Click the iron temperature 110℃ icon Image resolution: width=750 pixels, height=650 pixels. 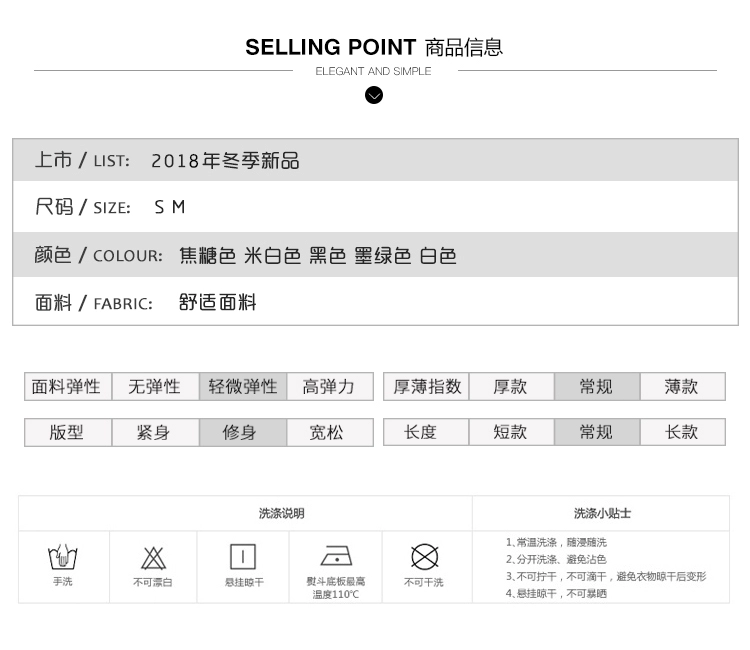pos(336,556)
